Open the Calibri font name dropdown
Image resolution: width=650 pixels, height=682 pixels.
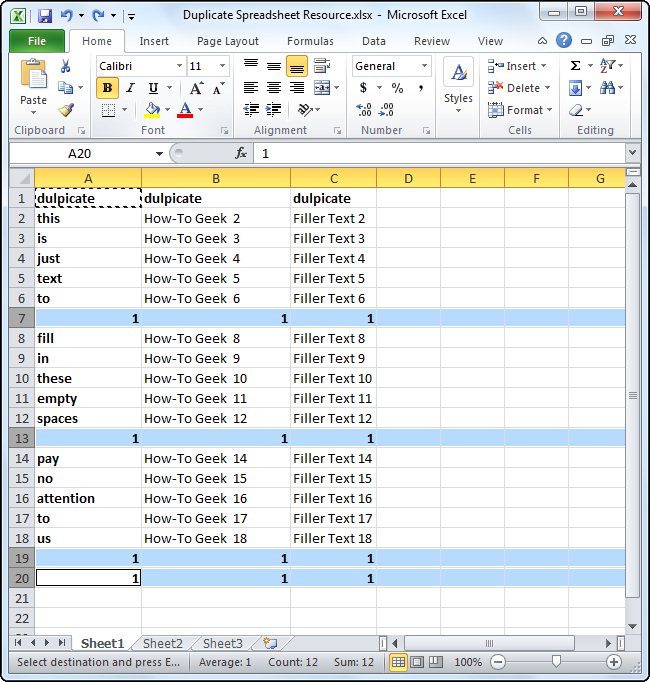click(179, 66)
